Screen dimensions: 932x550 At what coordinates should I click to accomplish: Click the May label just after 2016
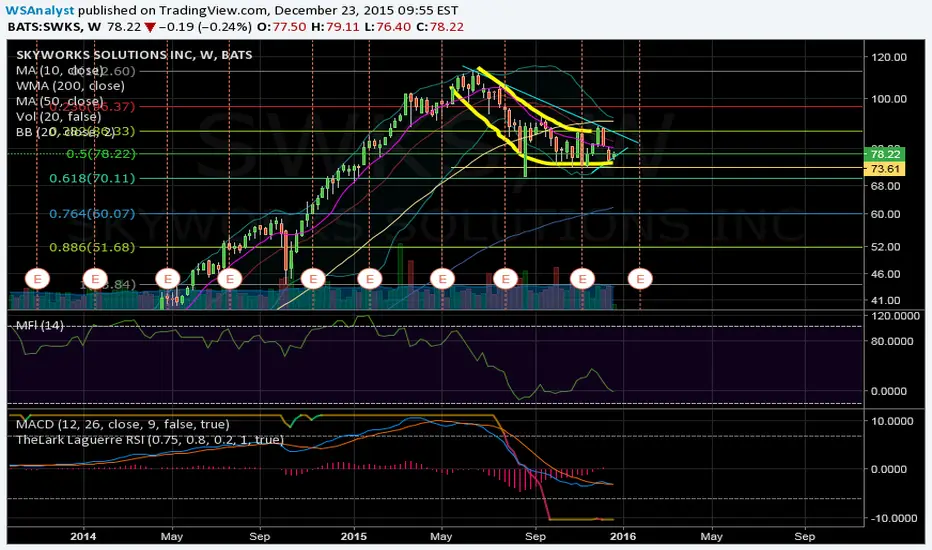[711, 536]
